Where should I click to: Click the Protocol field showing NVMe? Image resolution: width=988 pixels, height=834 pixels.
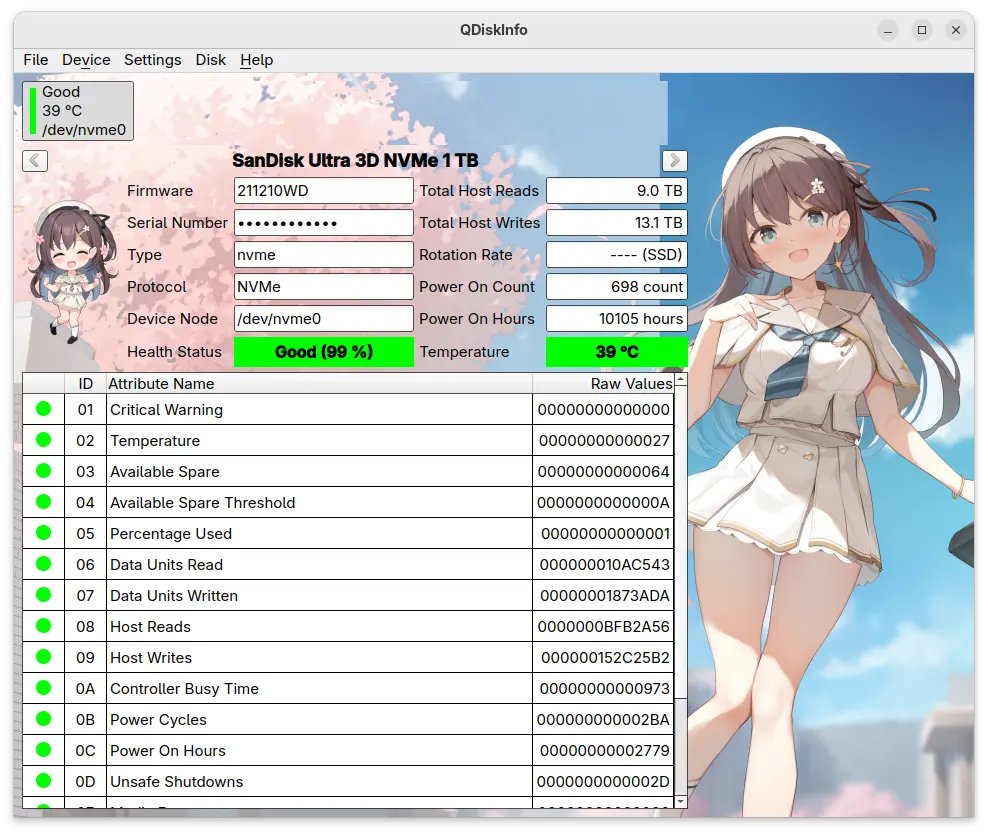tap(323, 287)
